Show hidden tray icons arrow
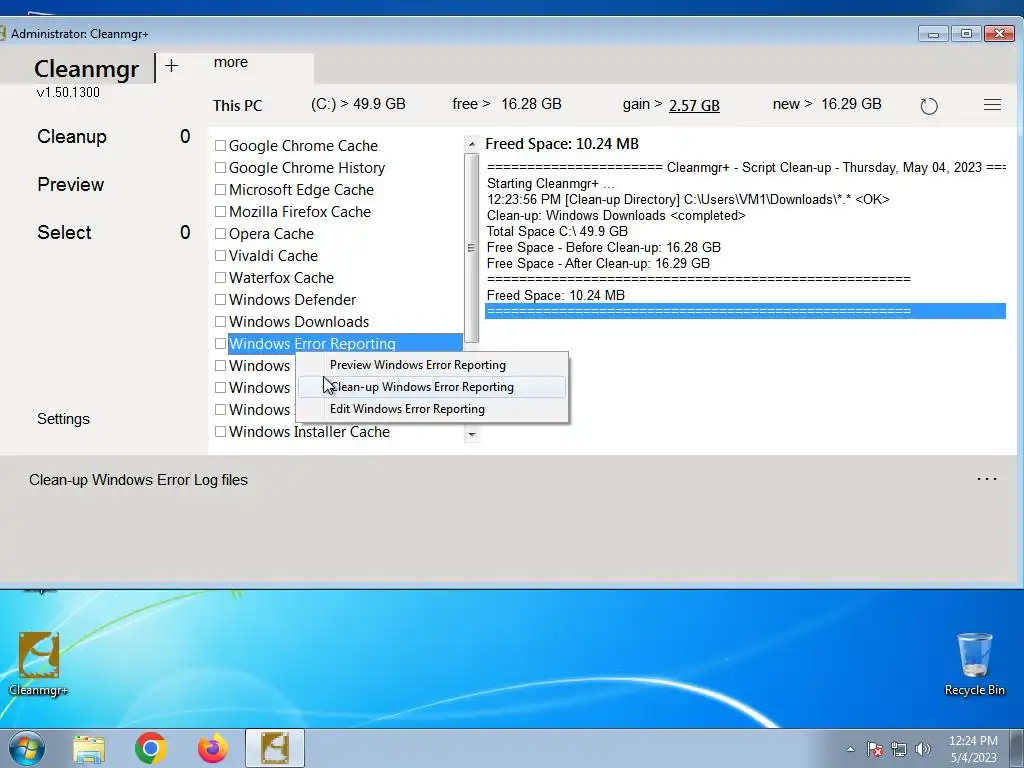 [x=850, y=749]
